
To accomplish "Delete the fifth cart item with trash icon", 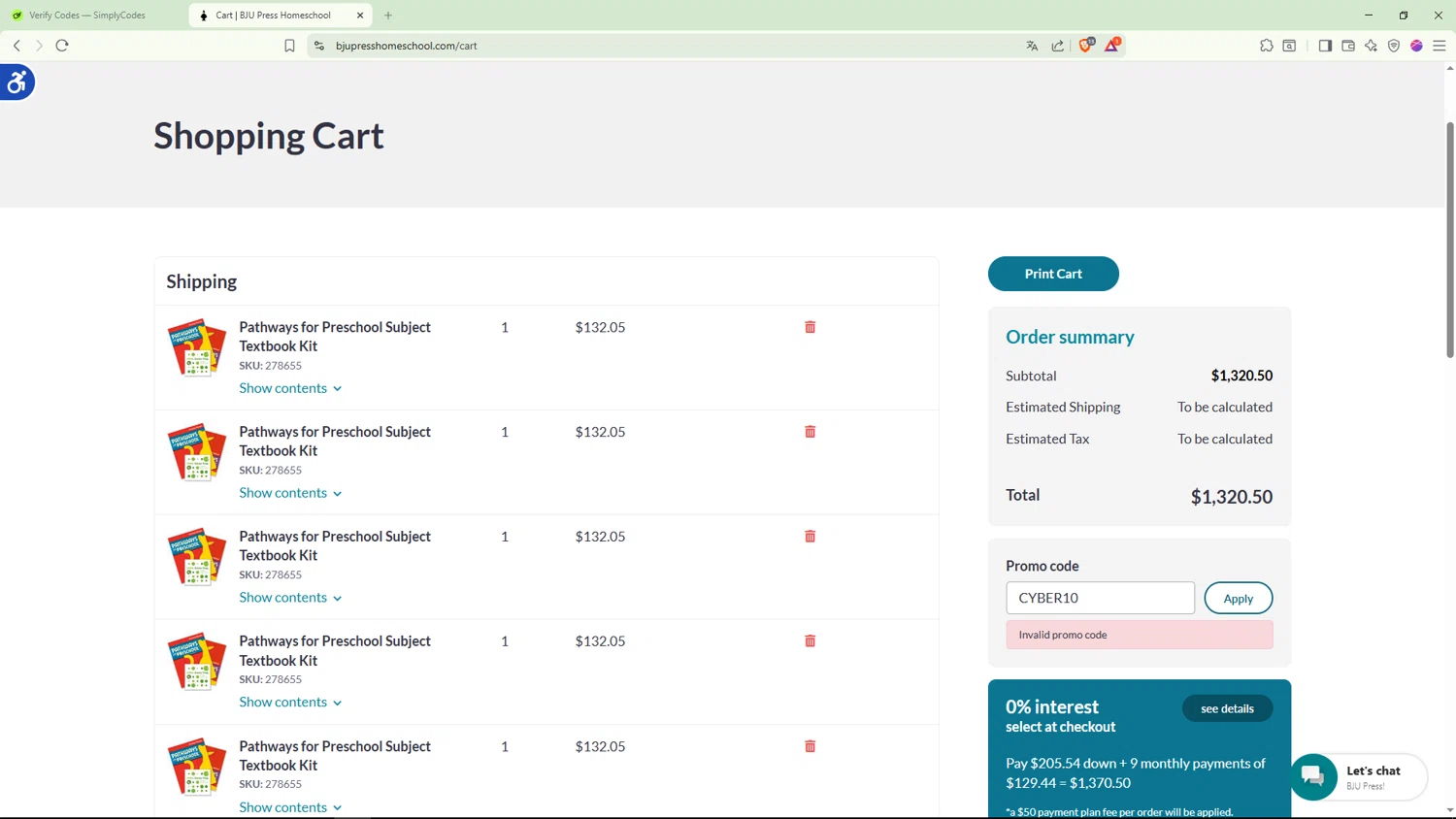I will [x=810, y=746].
